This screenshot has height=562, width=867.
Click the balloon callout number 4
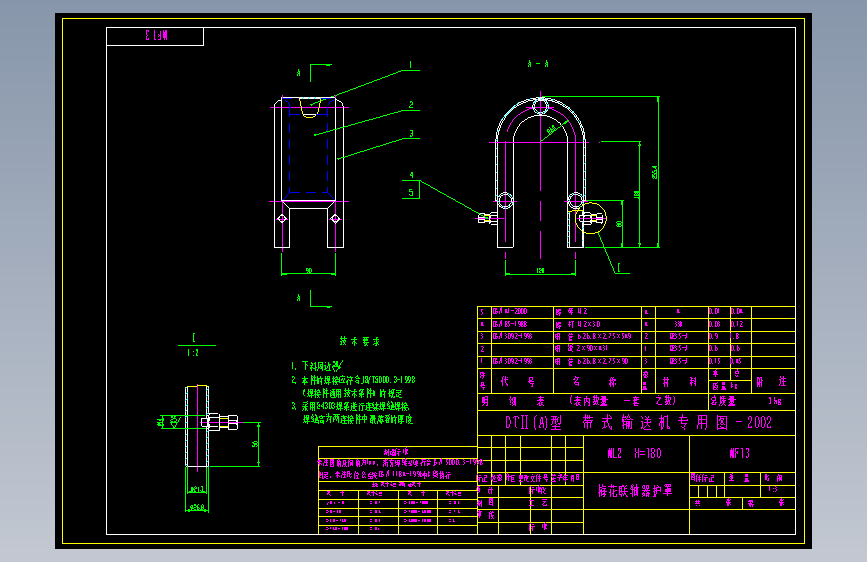[411, 175]
